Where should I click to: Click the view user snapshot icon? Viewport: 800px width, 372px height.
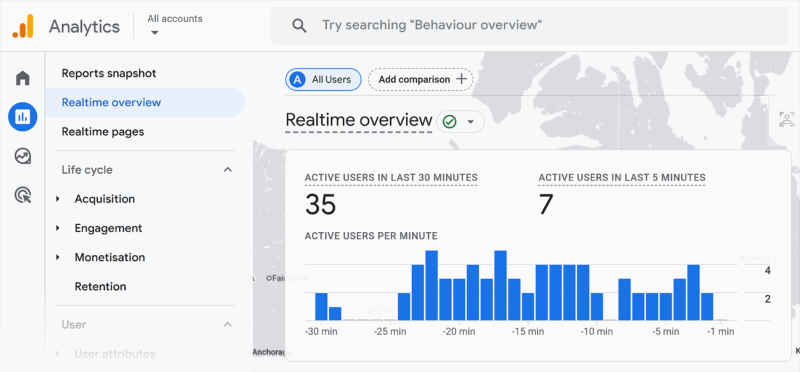[787, 119]
